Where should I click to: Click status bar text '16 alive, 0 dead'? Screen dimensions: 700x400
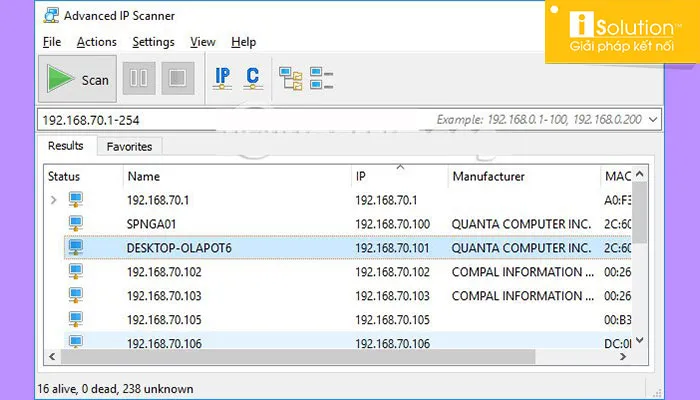(x=78, y=389)
